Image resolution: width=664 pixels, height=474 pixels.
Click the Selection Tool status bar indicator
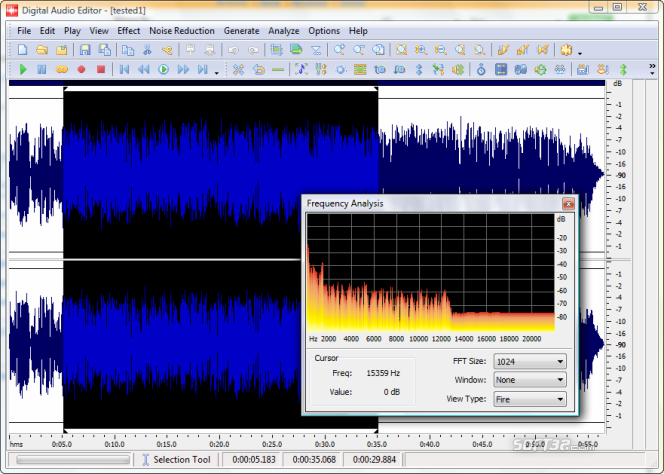point(176,460)
